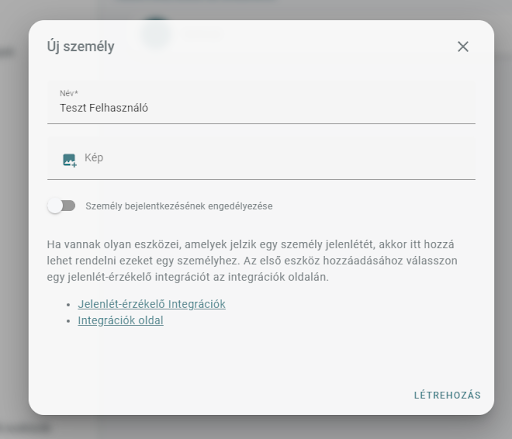Open the Kép picture upload field

261,158
